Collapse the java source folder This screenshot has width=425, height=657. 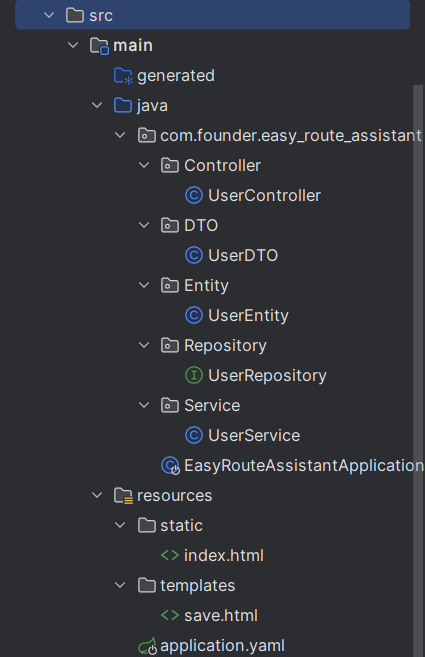click(97, 105)
